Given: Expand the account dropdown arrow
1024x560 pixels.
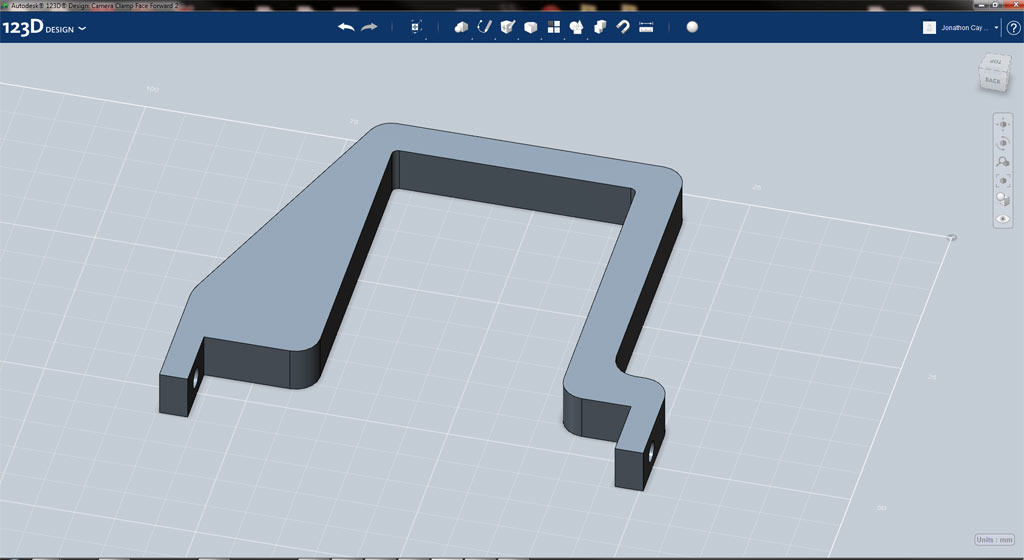Looking at the screenshot, I should pyautogui.click(x=996, y=28).
